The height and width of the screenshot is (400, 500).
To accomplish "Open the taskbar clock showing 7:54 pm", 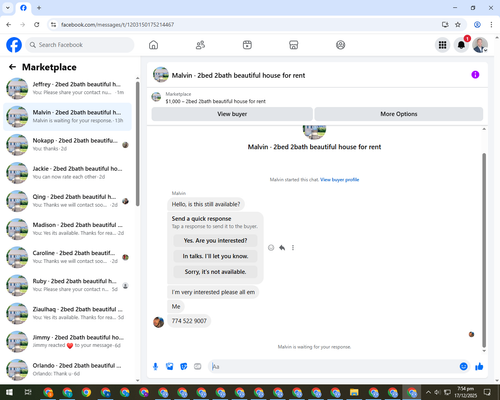I will pyautogui.click(x=465, y=392).
